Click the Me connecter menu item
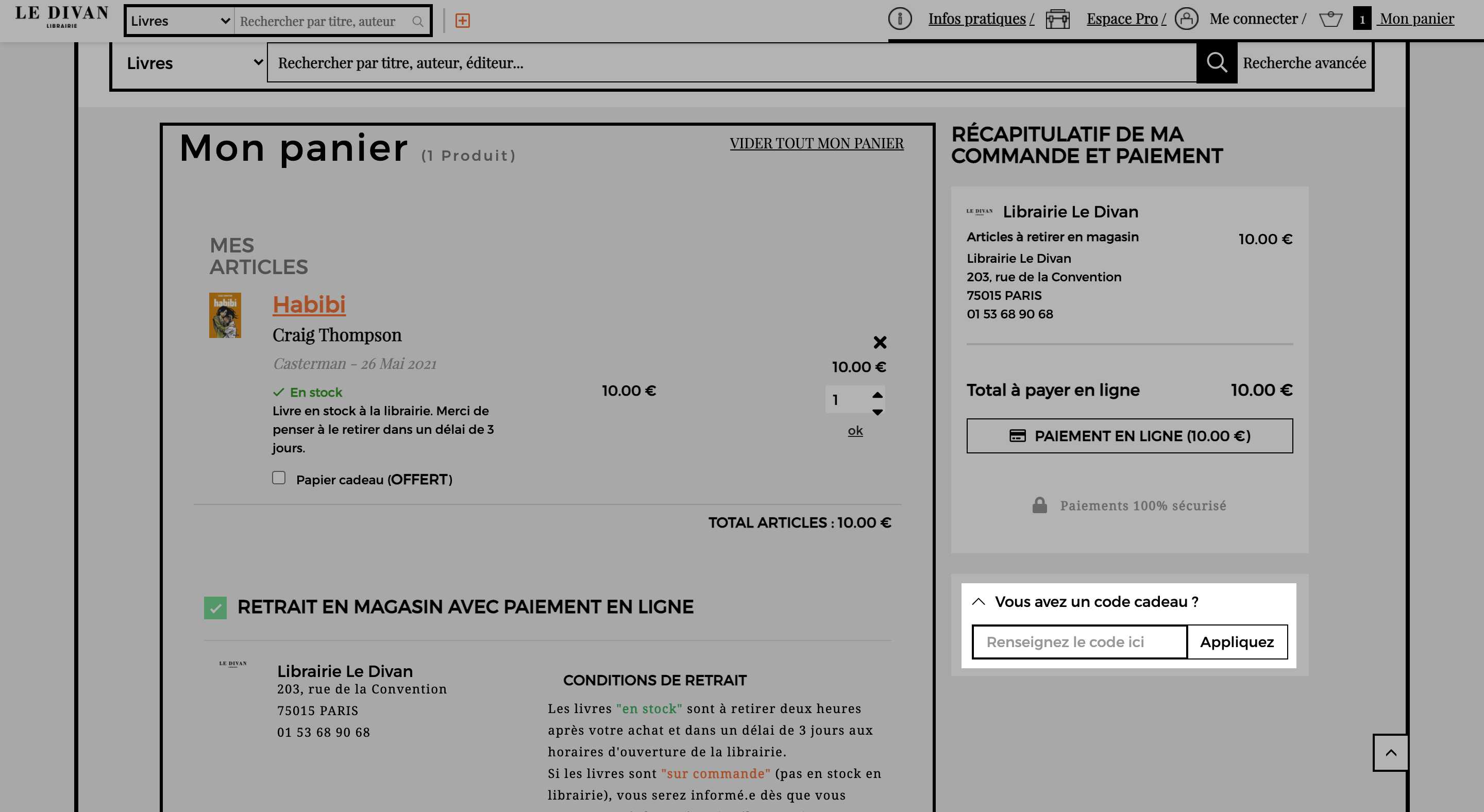 tap(1253, 19)
